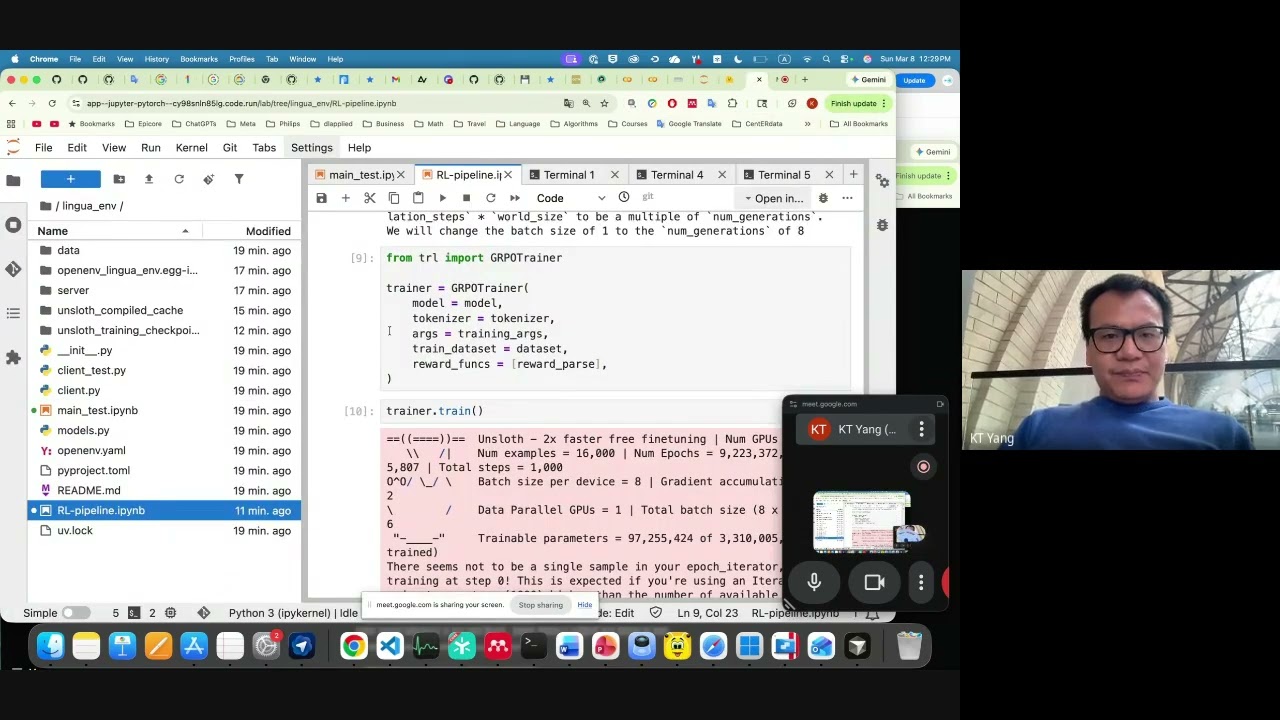Cut the selected cell with scissors icon
The height and width of the screenshot is (720, 1280).
pyautogui.click(x=370, y=198)
